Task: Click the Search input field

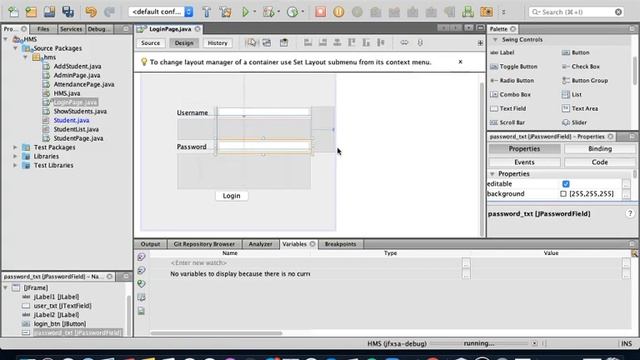Action: pos(576,12)
